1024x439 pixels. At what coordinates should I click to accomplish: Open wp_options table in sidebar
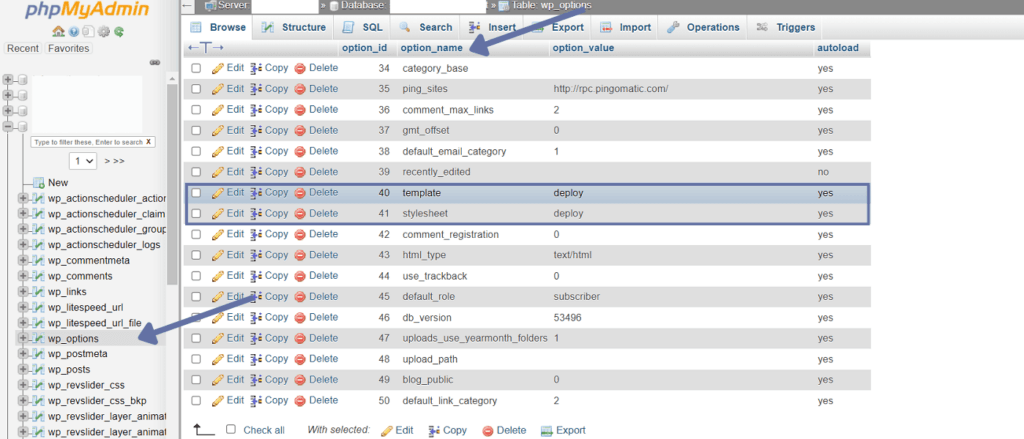73,338
